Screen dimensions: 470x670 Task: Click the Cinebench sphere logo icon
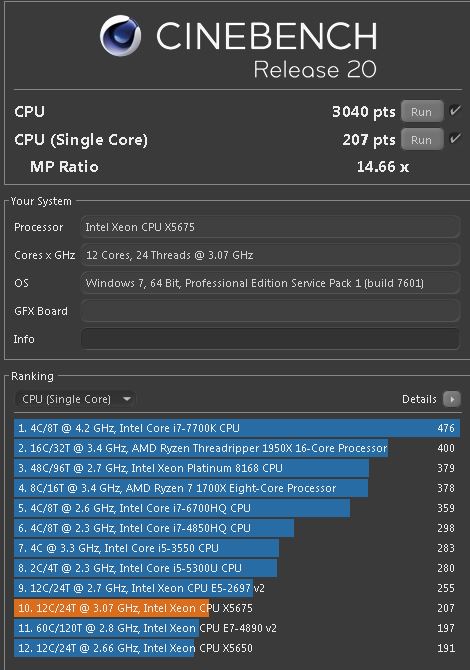[x=120, y=36]
